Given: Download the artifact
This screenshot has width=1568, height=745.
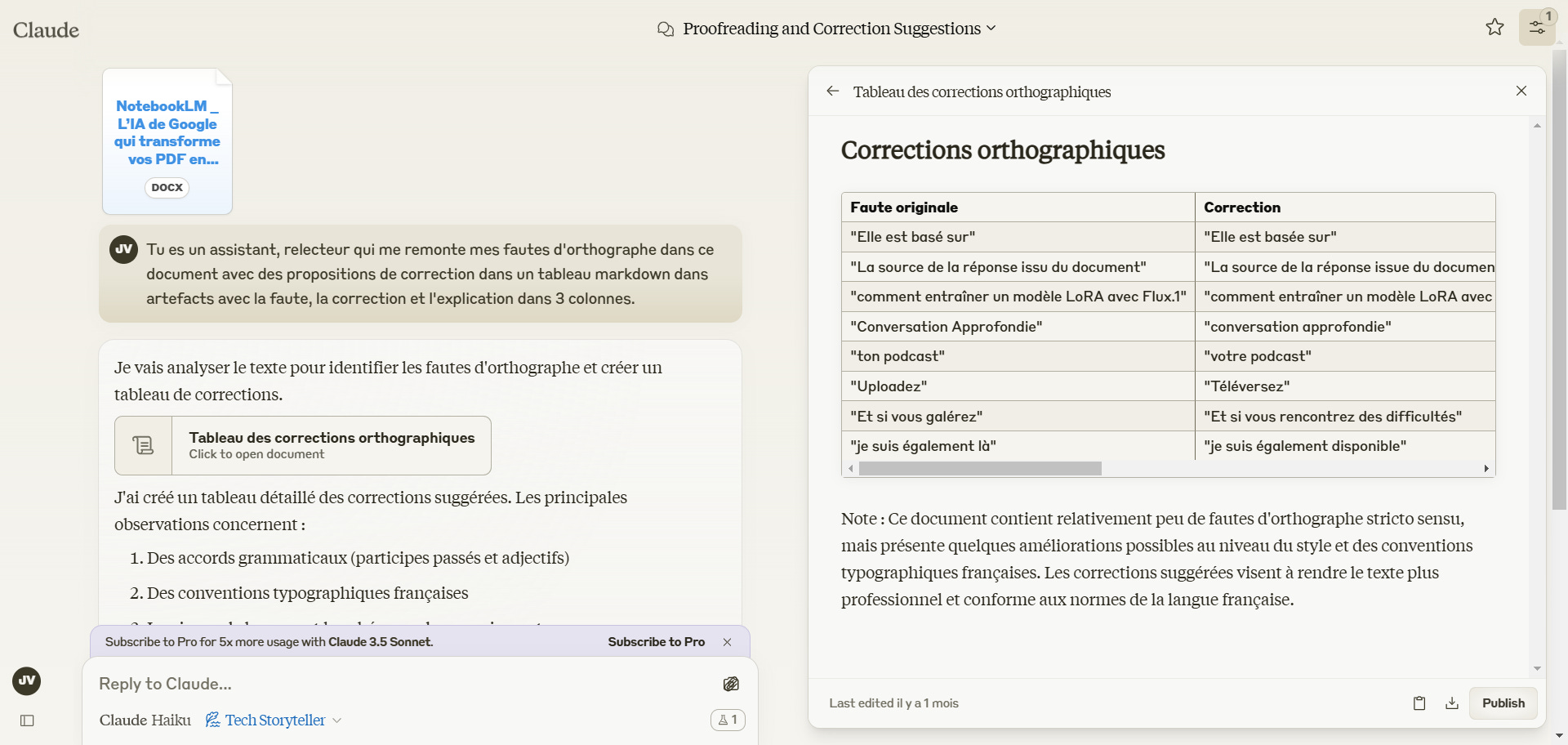Looking at the screenshot, I should [1451, 703].
